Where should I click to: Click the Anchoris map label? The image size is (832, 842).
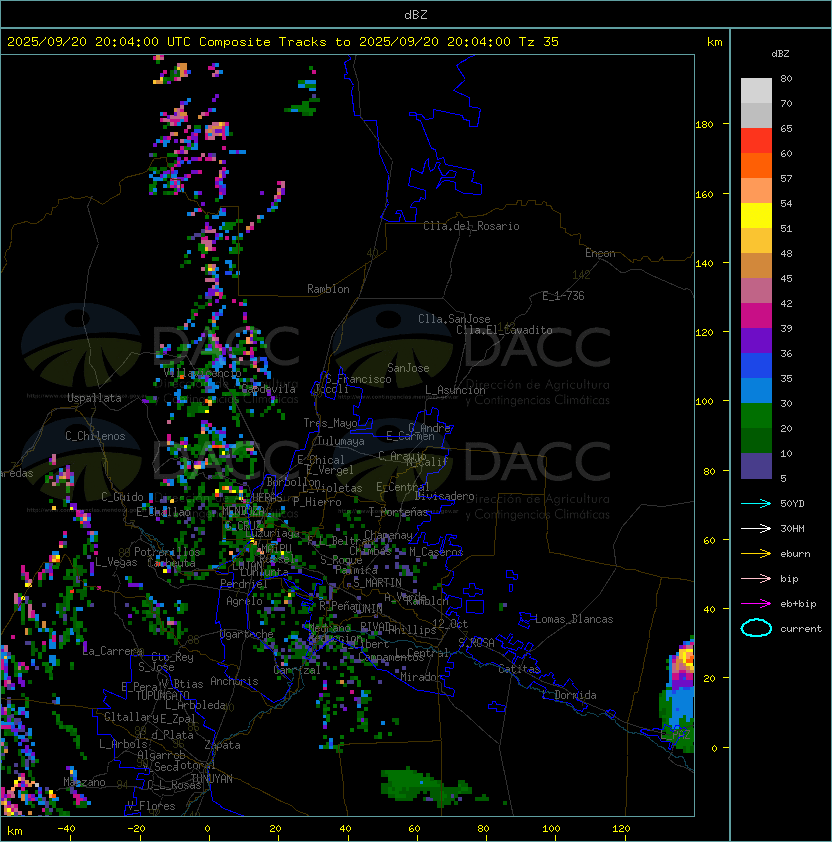coord(234,681)
